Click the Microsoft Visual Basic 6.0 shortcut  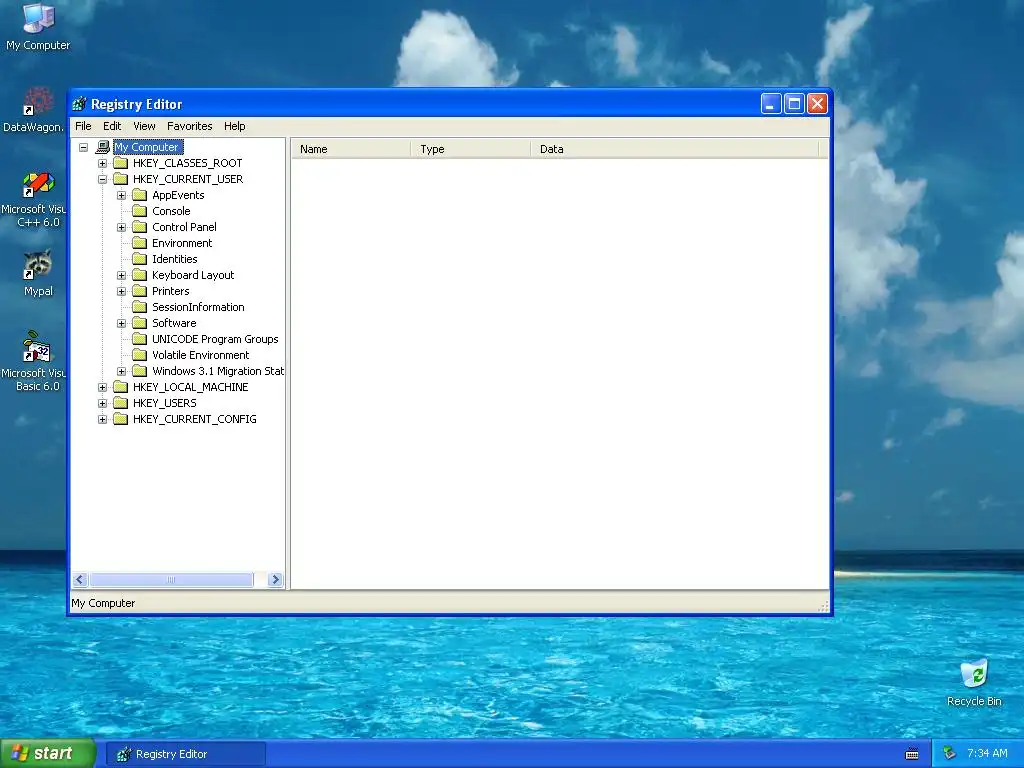(34, 361)
